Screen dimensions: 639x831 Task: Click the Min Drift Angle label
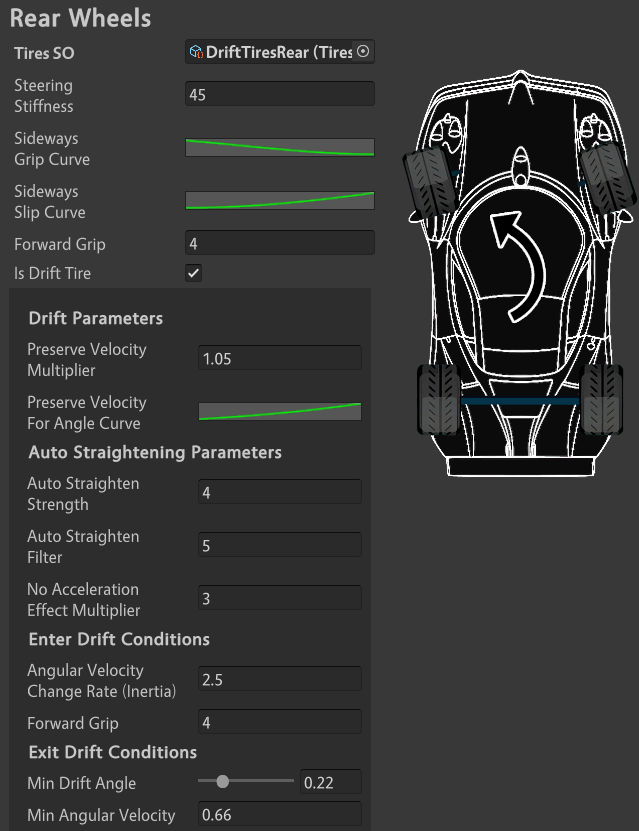(82, 783)
